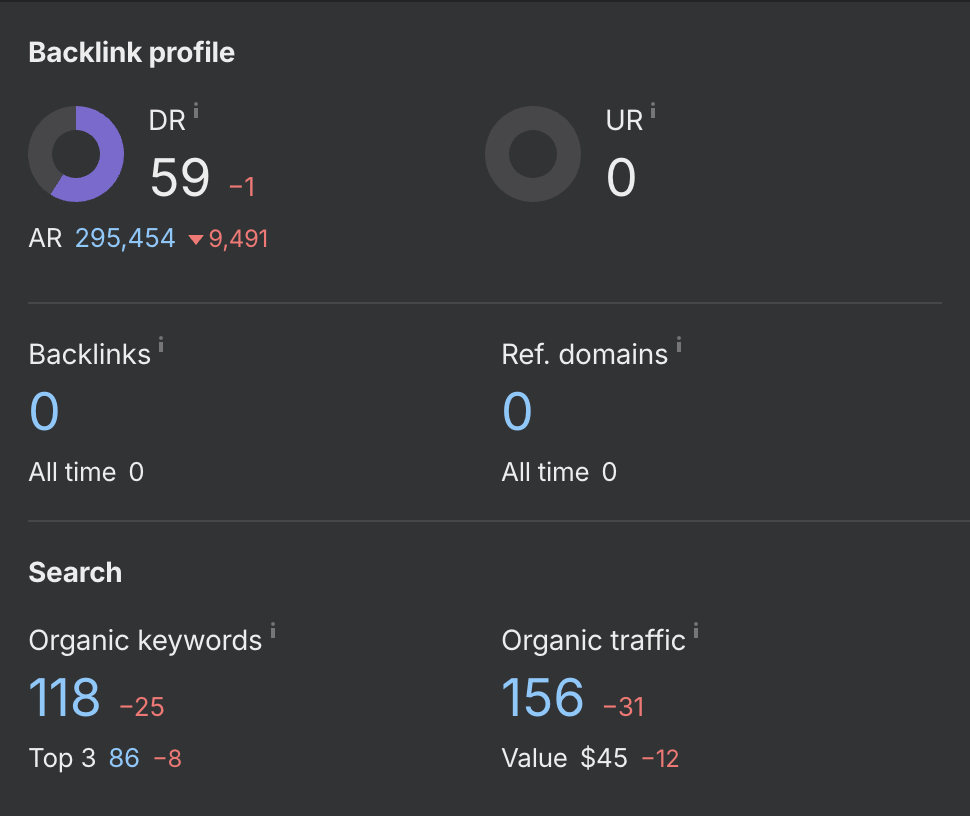
Task: Click the Organic keywords info icon
Action: tap(273, 630)
